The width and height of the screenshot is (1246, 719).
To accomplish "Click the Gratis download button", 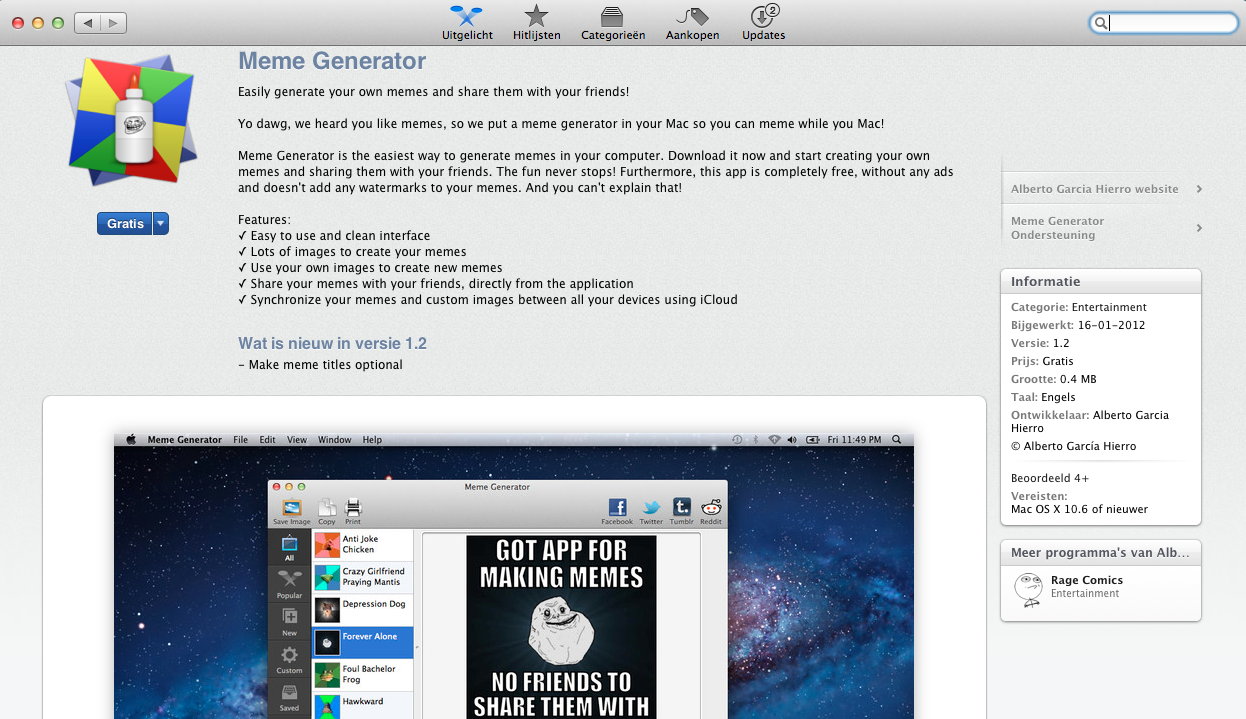I will (x=125, y=224).
